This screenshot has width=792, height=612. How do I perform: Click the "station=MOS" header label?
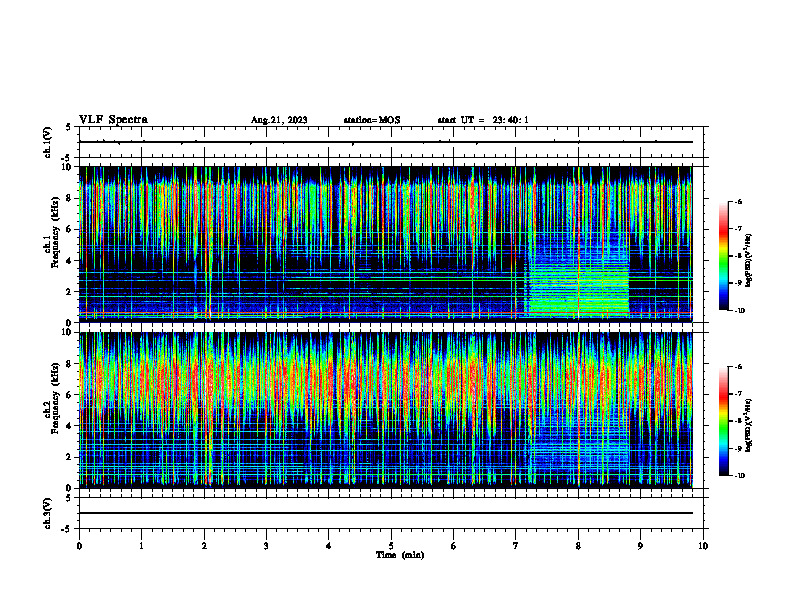pyautogui.click(x=372, y=120)
